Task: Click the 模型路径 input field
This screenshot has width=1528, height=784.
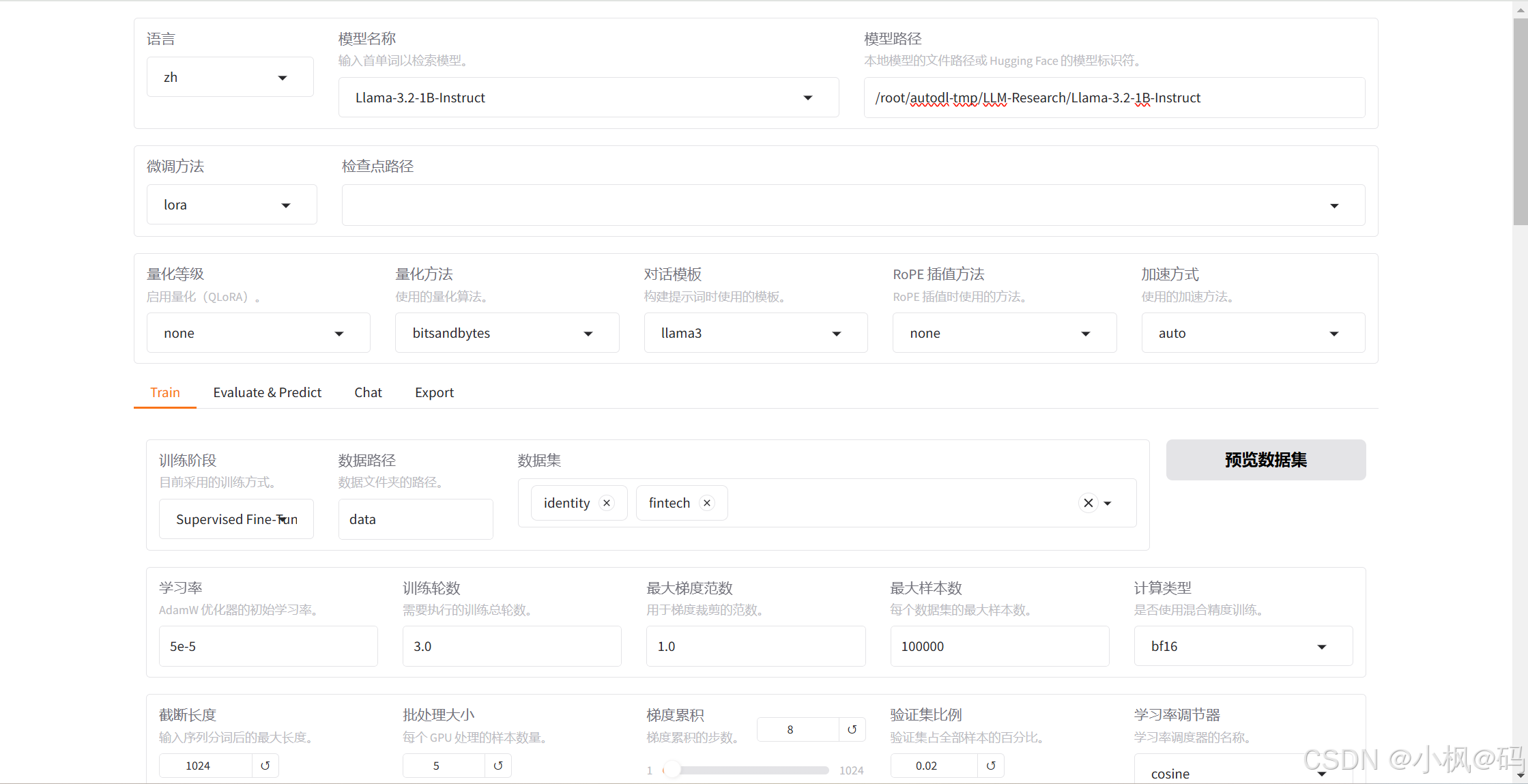Action: [1114, 98]
